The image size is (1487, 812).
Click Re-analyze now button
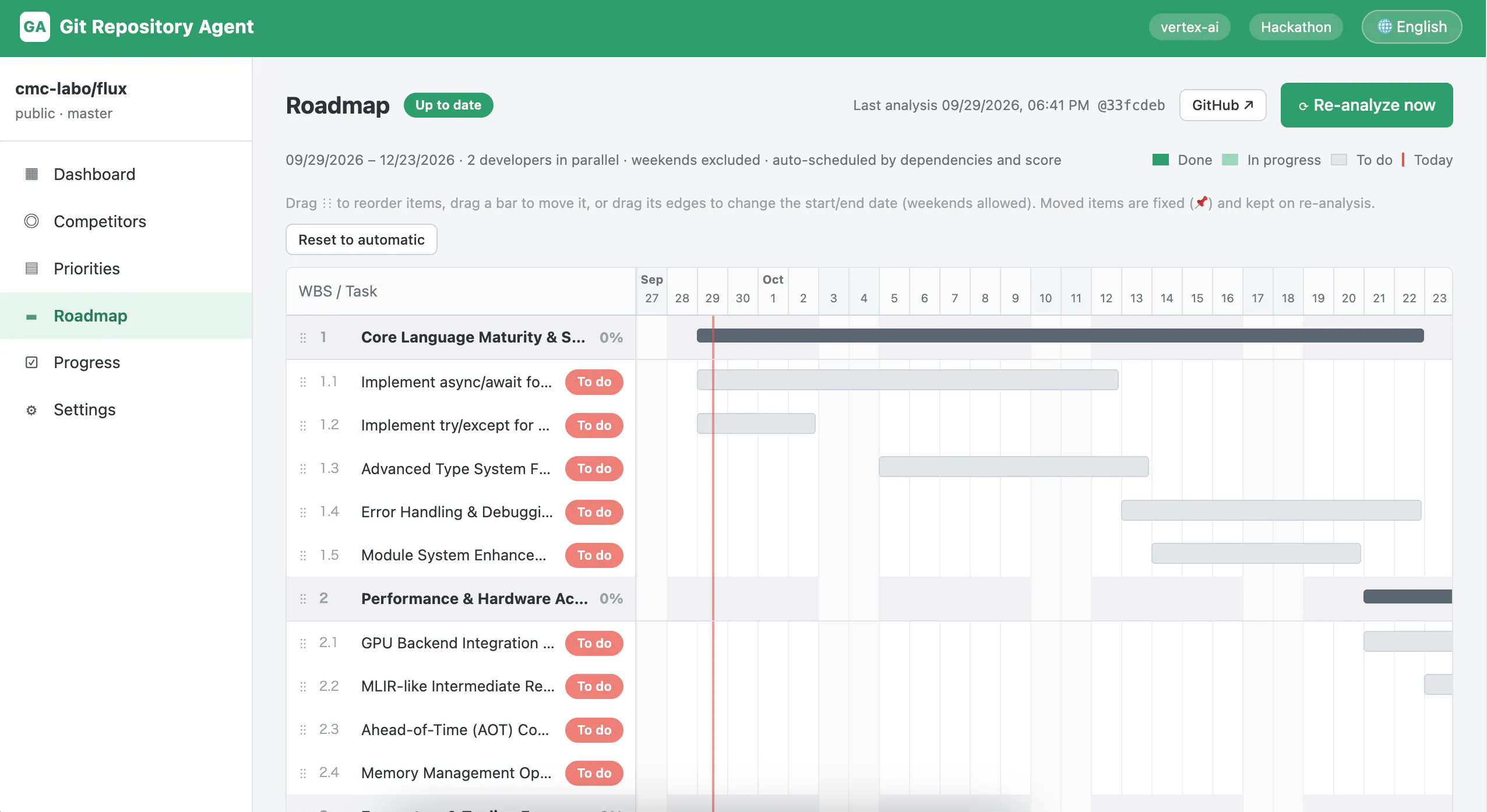tap(1366, 105)
